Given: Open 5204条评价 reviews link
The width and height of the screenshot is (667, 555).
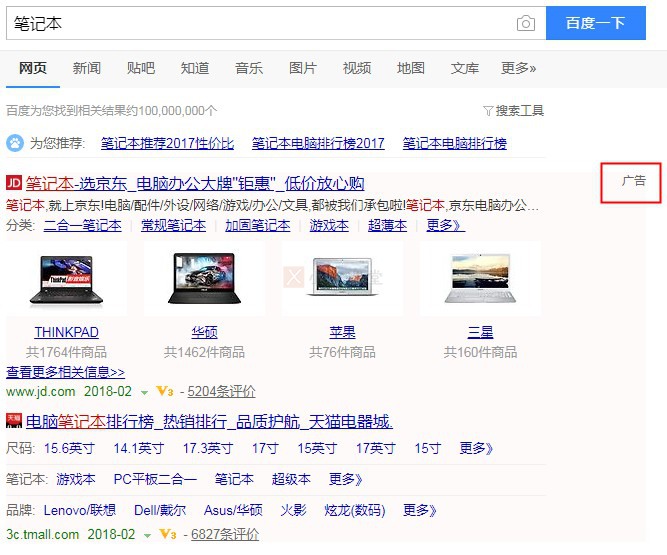Looking at the screenshot, I should coord(222,391).
